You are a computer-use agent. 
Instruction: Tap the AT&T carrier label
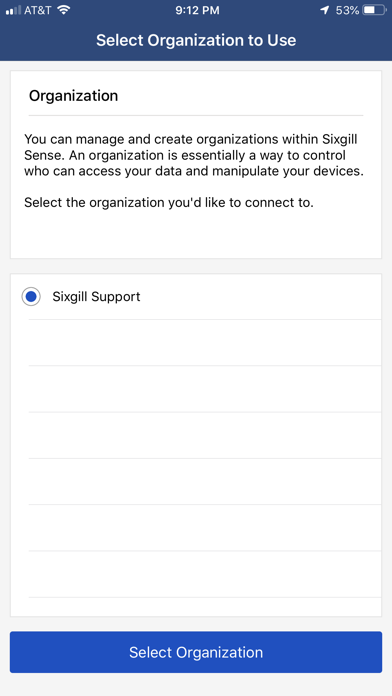(38, 10)
